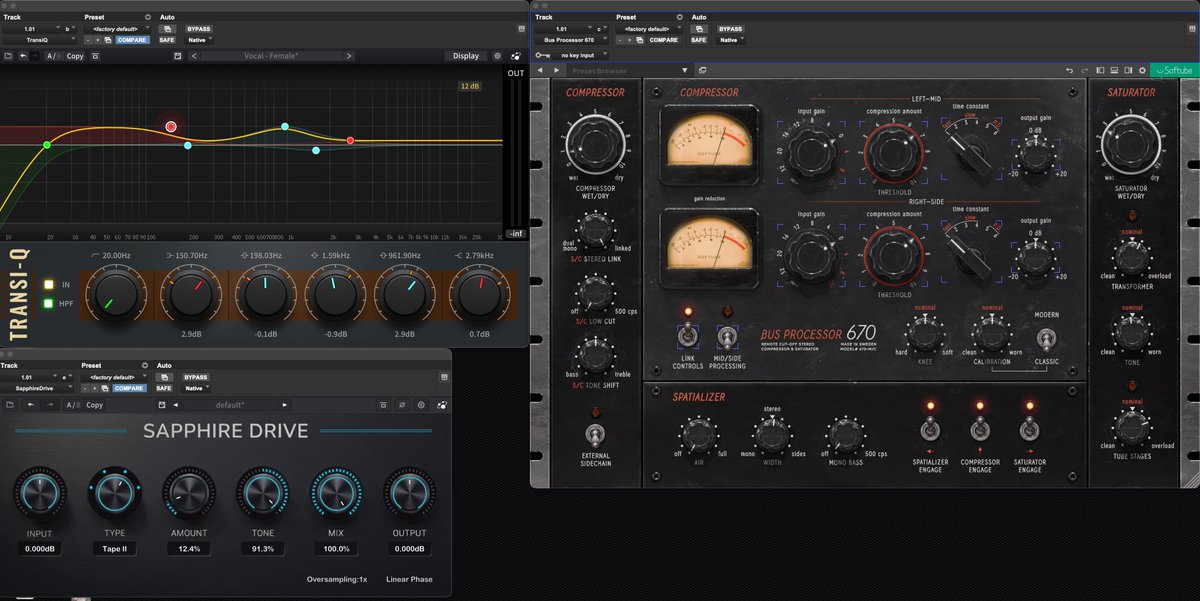Open Bus Processor 670 plugin selector dropdown
Screen dimensions: 1200x601
coord(572,40)
